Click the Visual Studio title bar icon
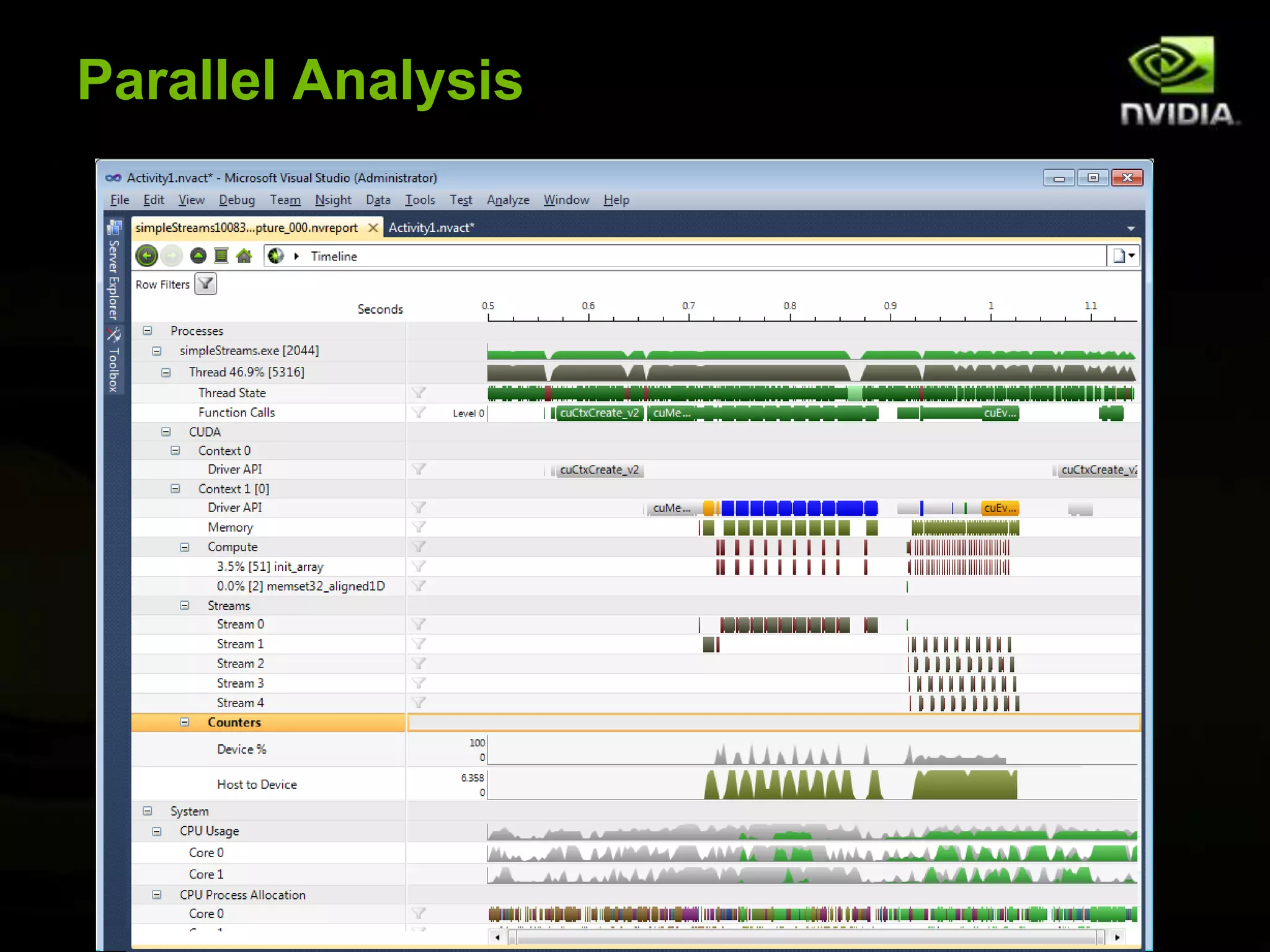 tap(113, 178)
